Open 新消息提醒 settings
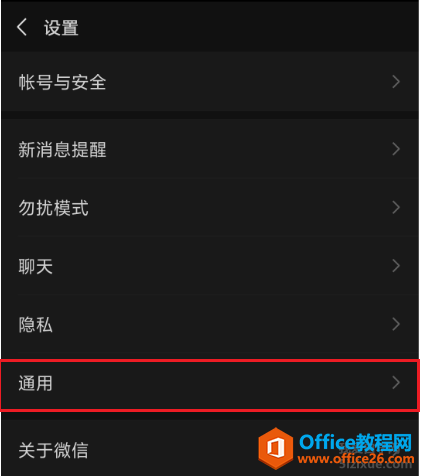This screenshot has width=421, height=476. tap(210, 149)
